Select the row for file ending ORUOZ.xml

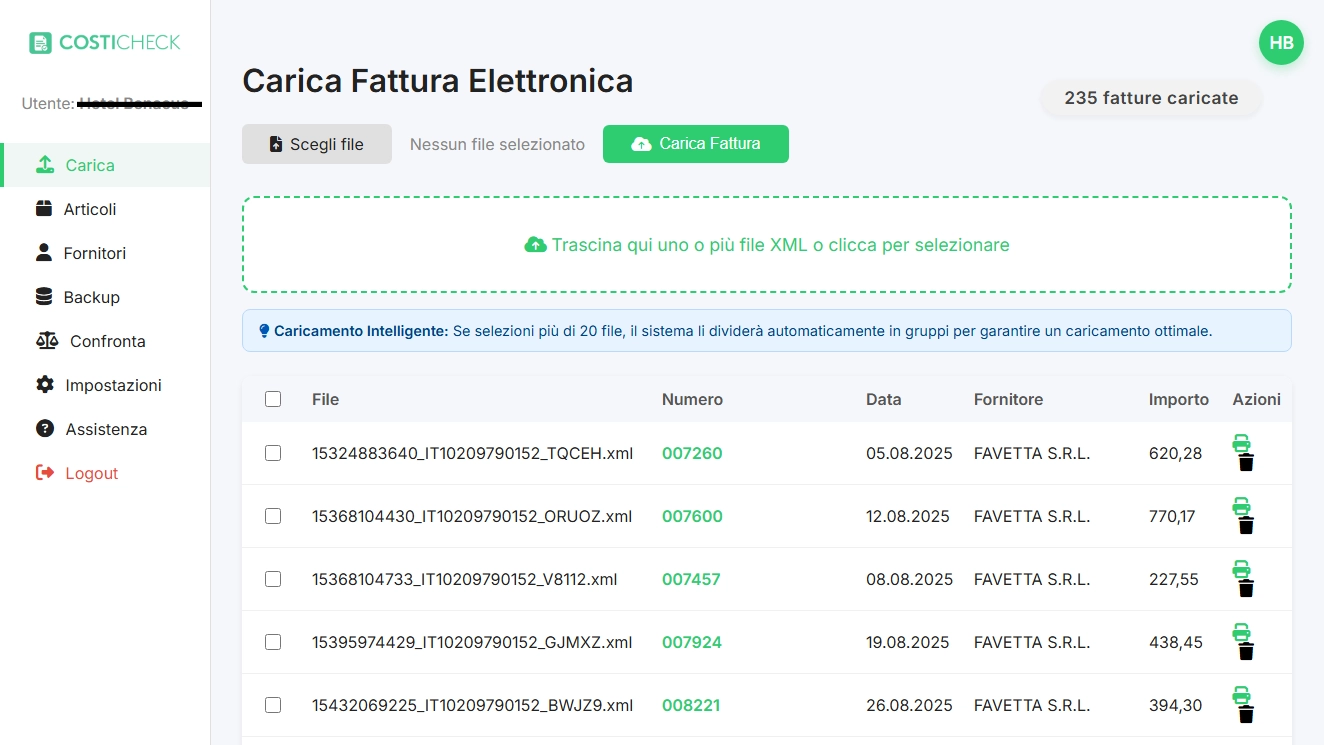pyautogui.click(x=273, y=516)
